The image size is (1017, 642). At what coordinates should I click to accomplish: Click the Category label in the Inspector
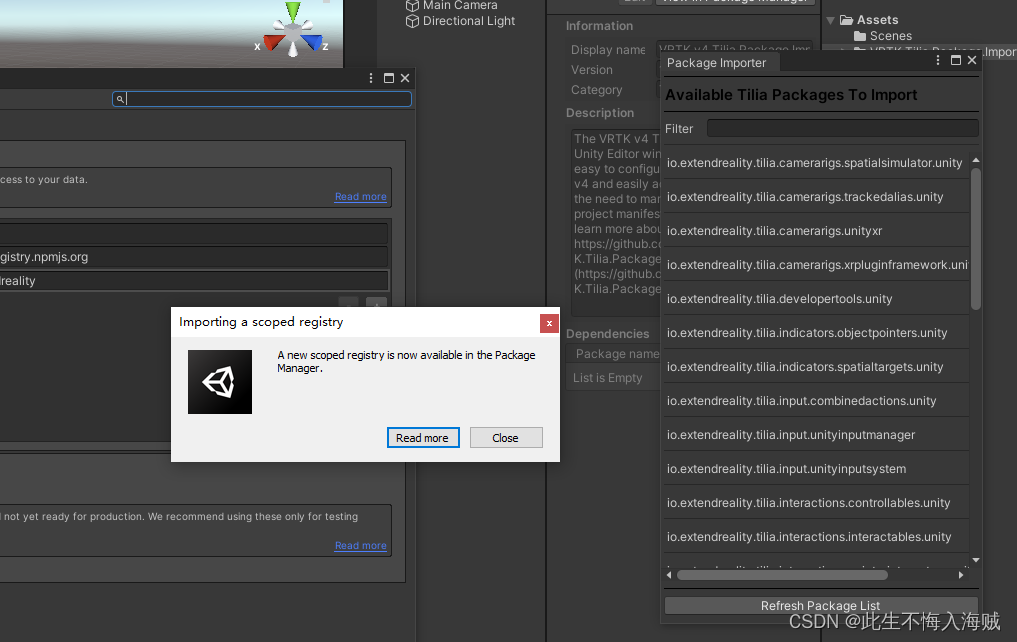click(596, 90)
